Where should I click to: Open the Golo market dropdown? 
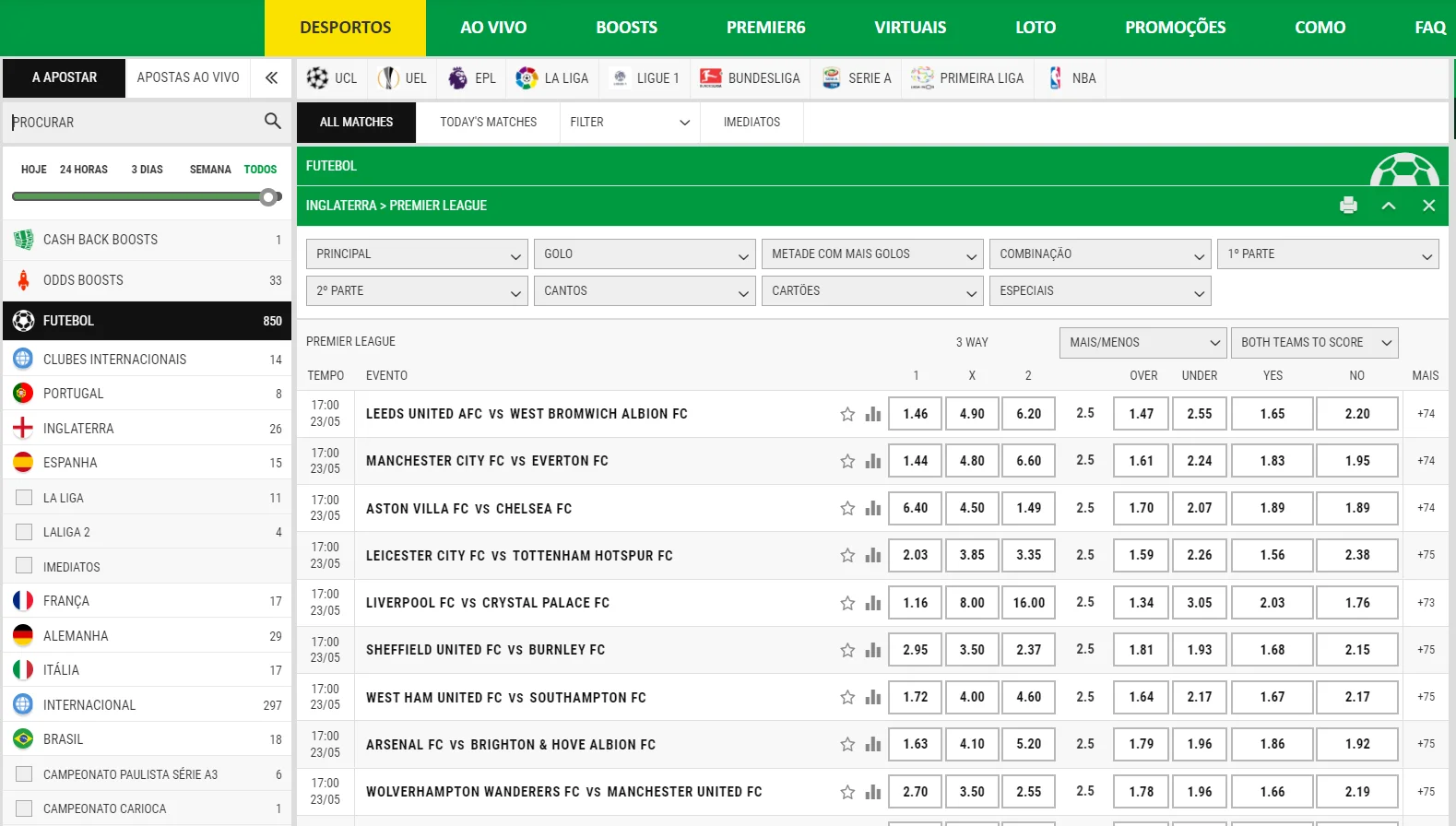[x=645, y=254]
